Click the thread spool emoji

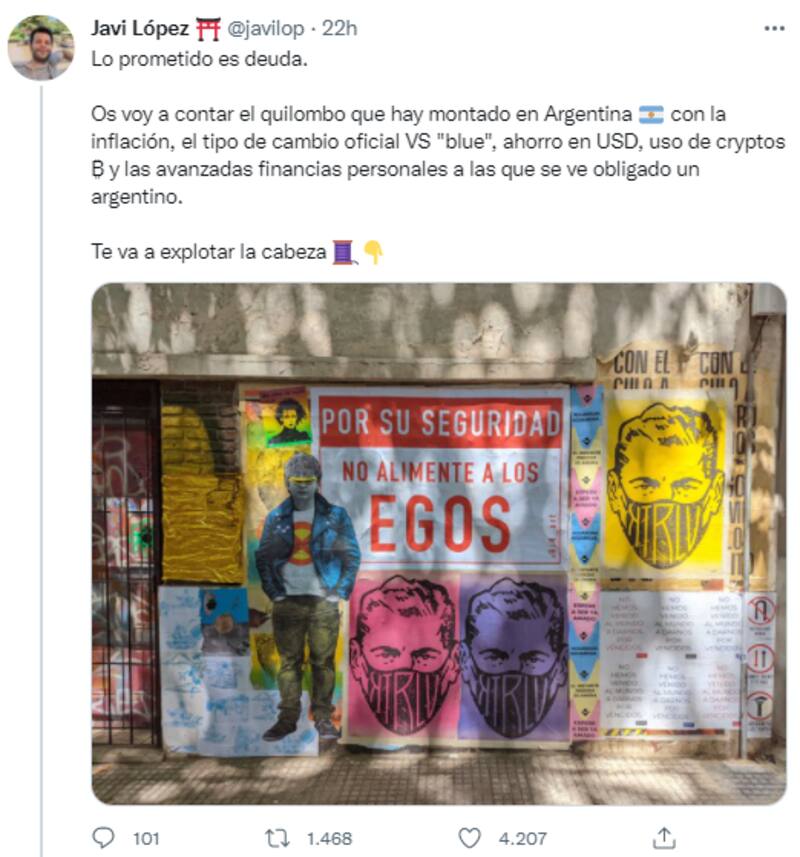345,253
